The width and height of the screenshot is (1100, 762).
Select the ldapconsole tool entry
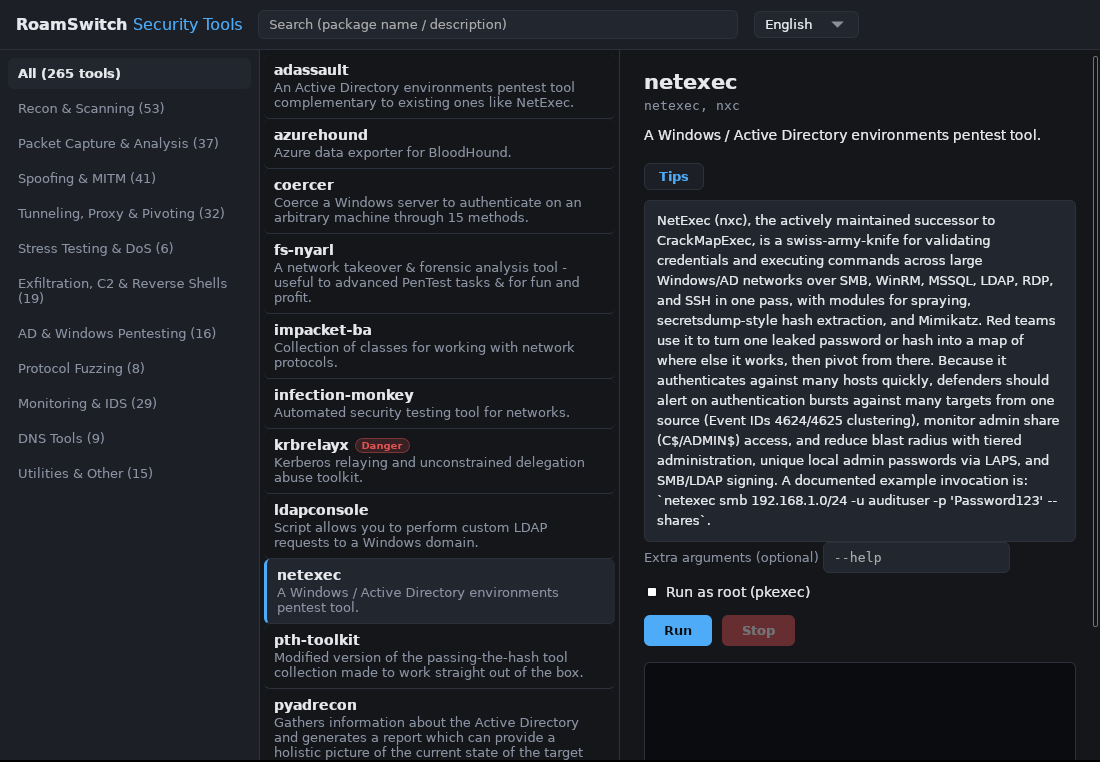(x=439, y=526)
